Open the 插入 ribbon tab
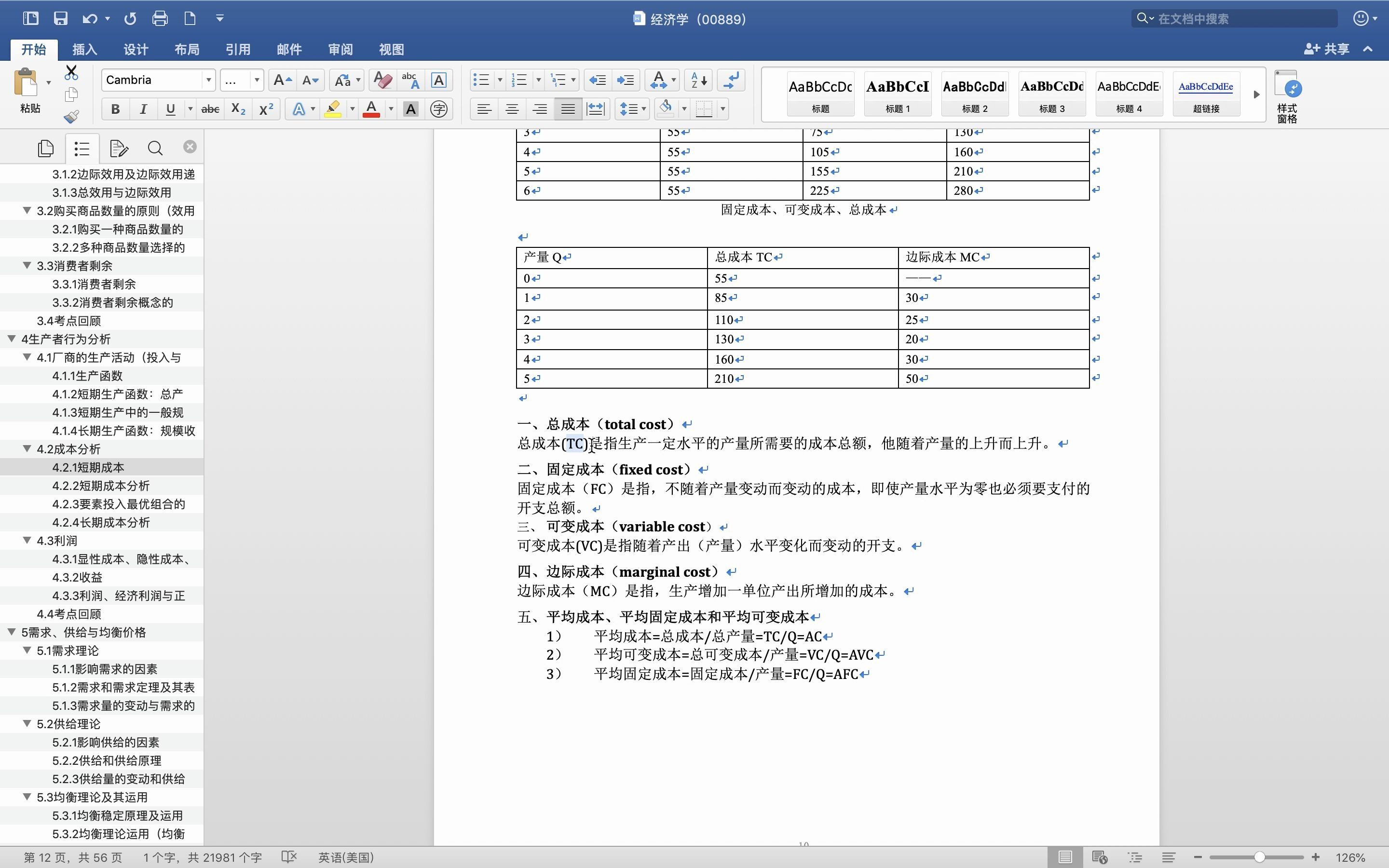The height and width of the screenshot is (868, 1389). (84, 49)
